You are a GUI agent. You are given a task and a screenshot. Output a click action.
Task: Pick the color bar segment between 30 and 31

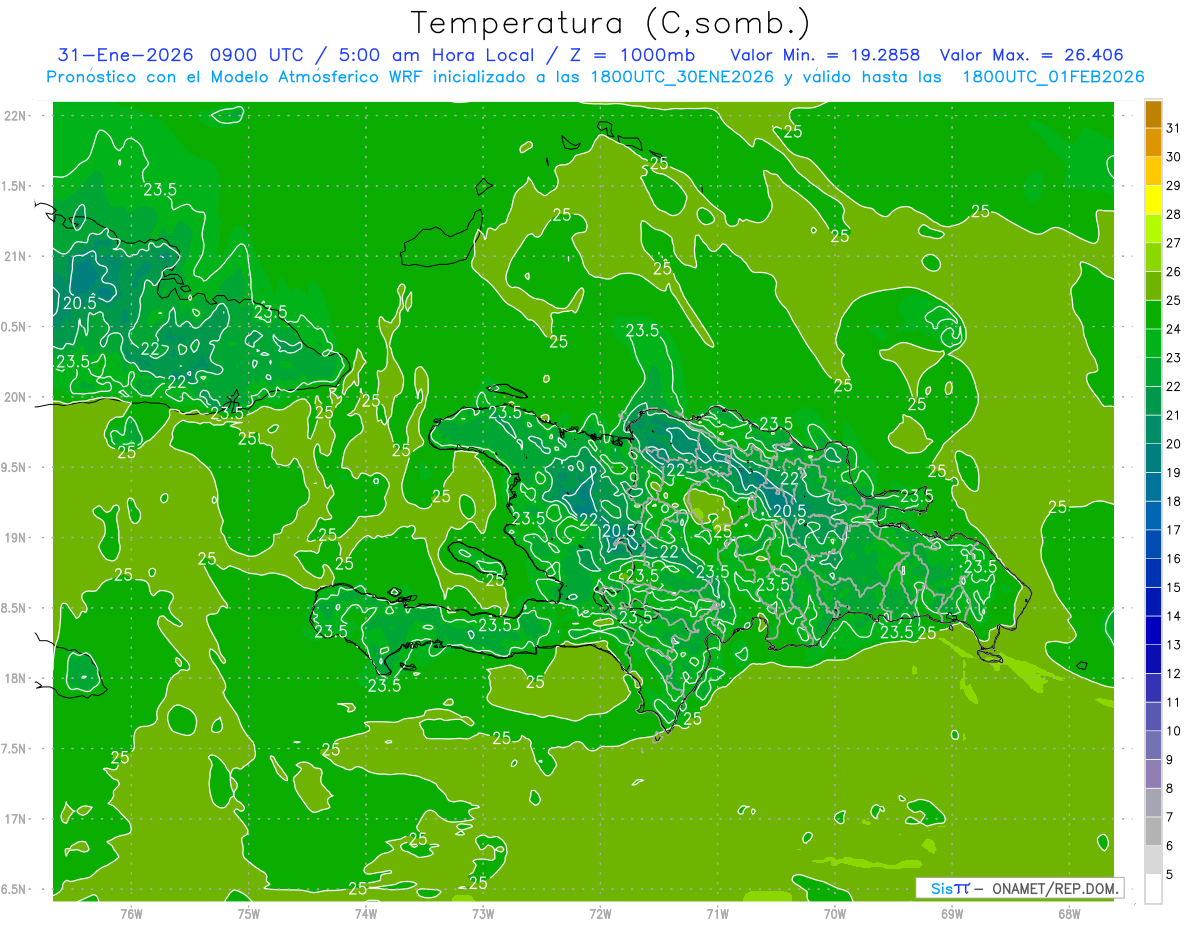[x=1153, y=143]
